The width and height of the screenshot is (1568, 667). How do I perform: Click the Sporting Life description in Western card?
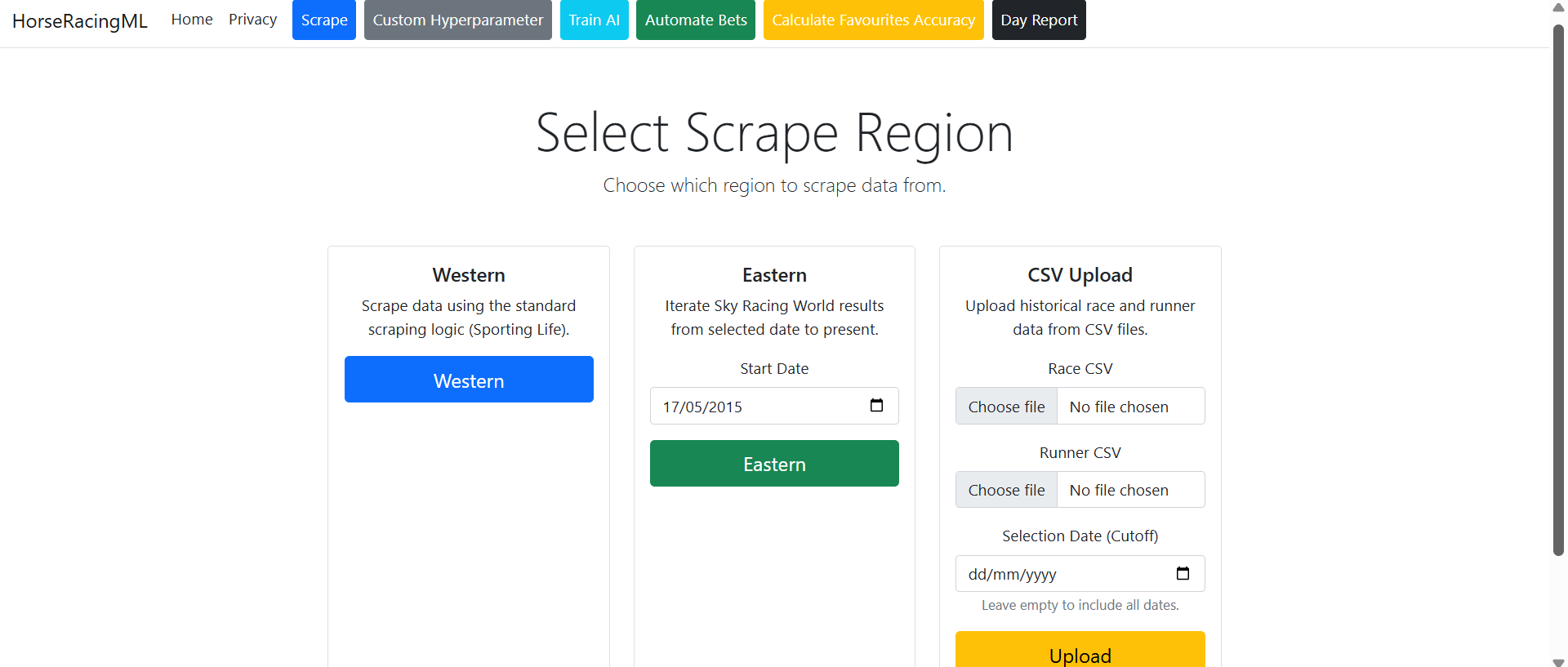[469, 318]
